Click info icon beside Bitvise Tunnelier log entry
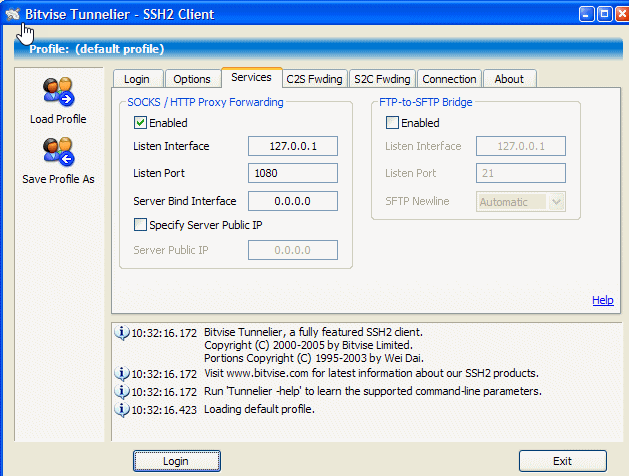The width and height of the screenshot is (629, 476). 122,332
